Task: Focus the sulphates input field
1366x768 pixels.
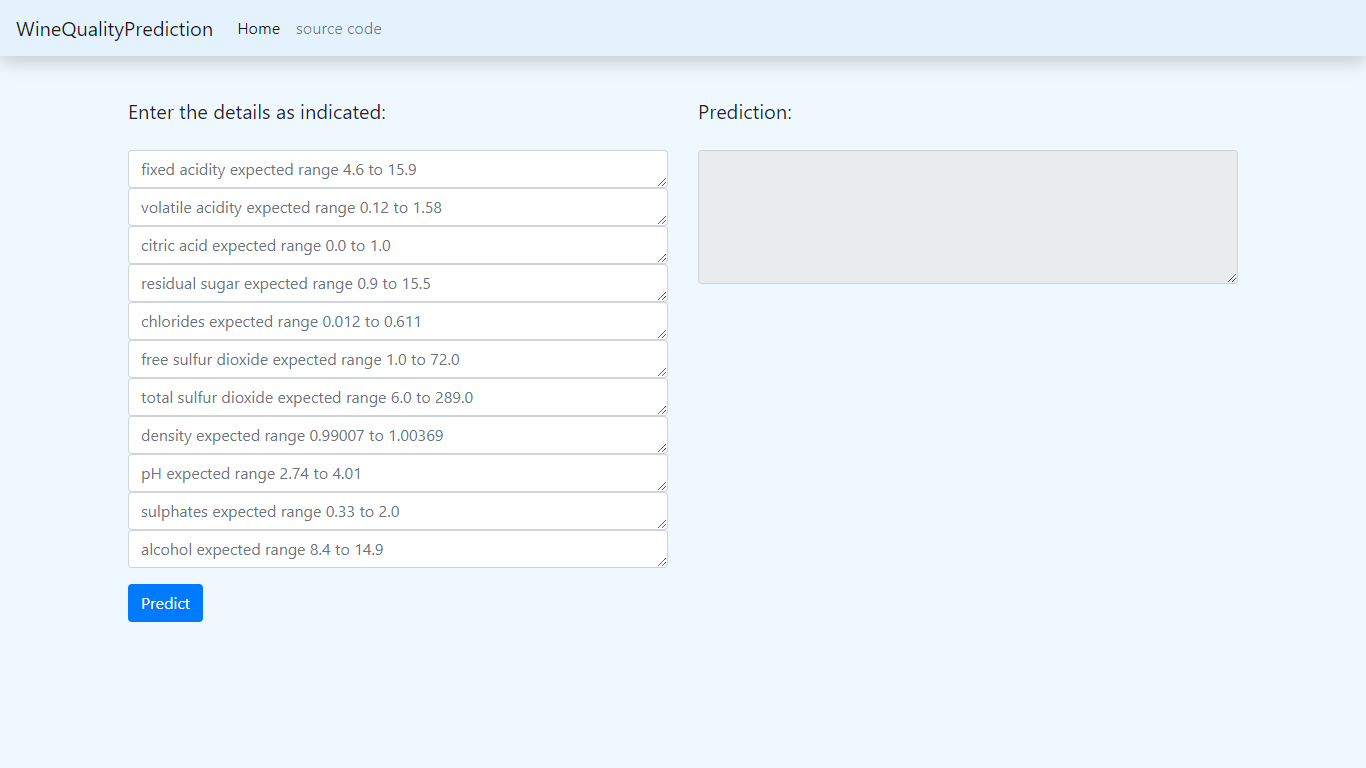Action: point(398,511)
